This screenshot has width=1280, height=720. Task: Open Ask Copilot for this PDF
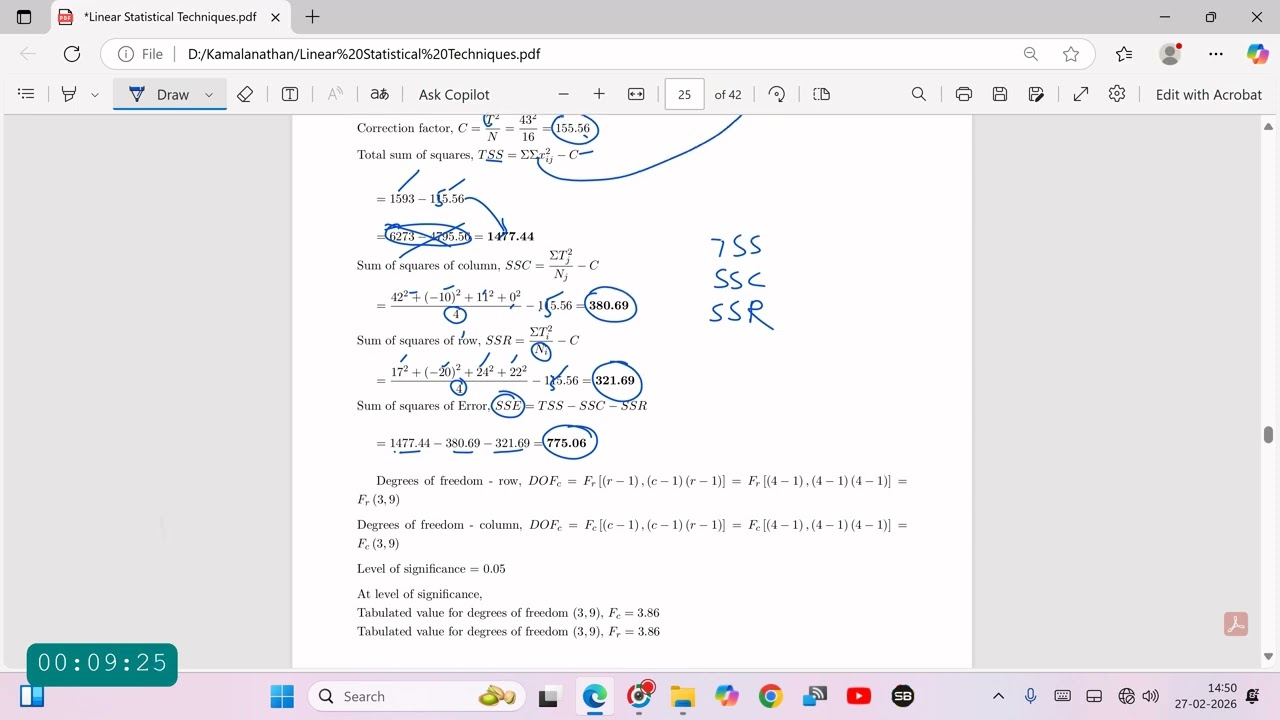(454, 94)
